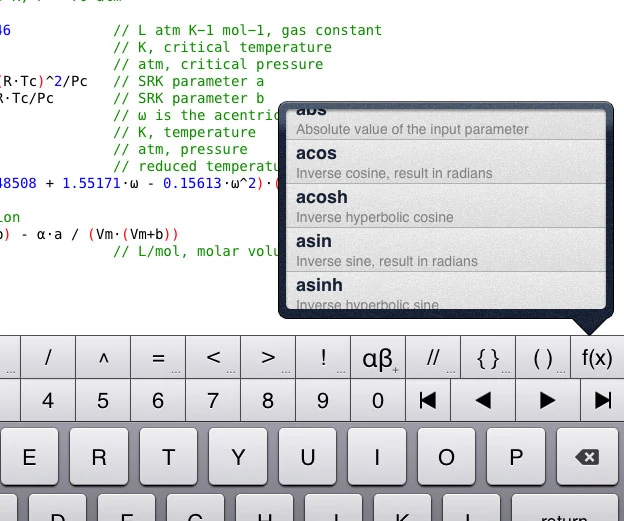Tap the greater-than > key
The width and height of the screenshot is (624, 521).
point(268,357)
